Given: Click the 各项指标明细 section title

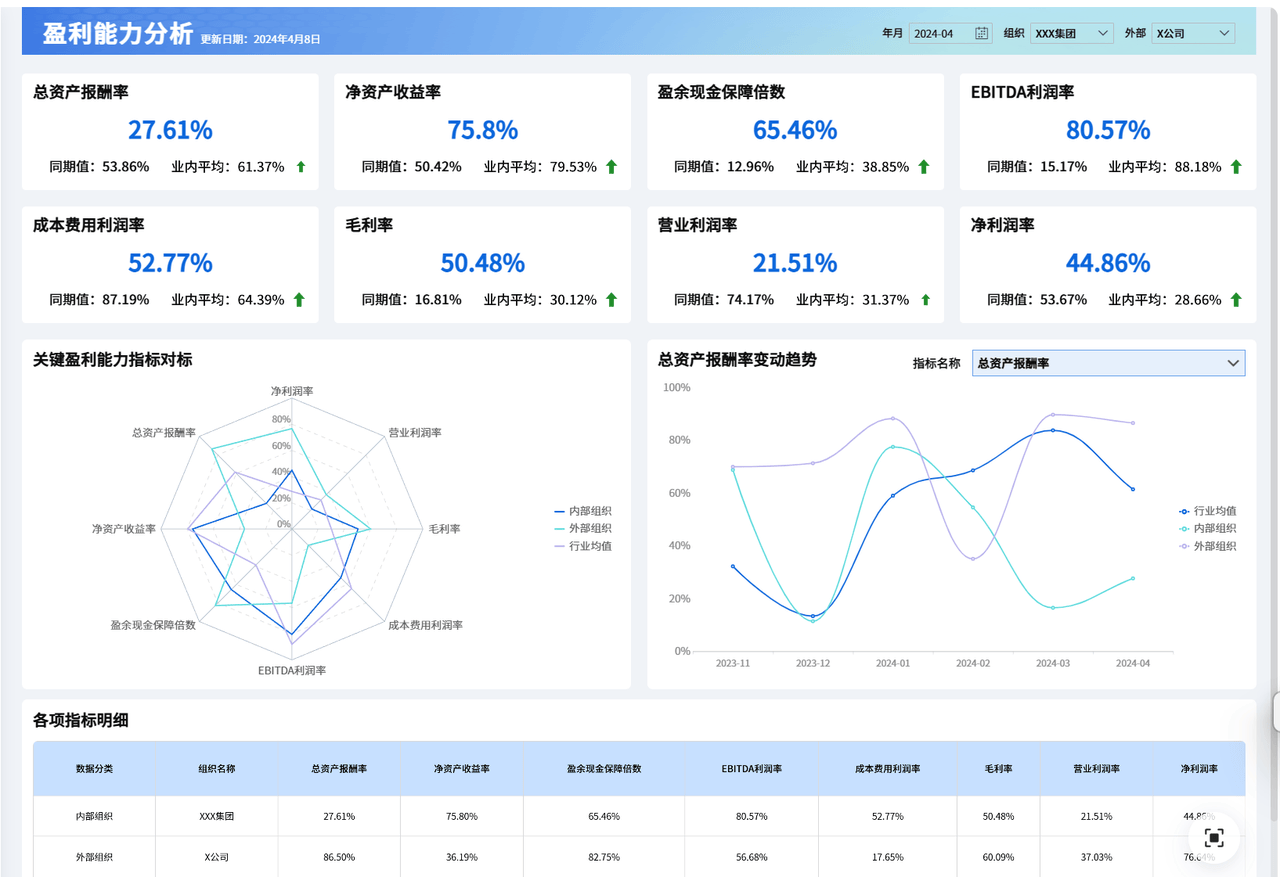Looking at the screenshot, I should 81,720.
